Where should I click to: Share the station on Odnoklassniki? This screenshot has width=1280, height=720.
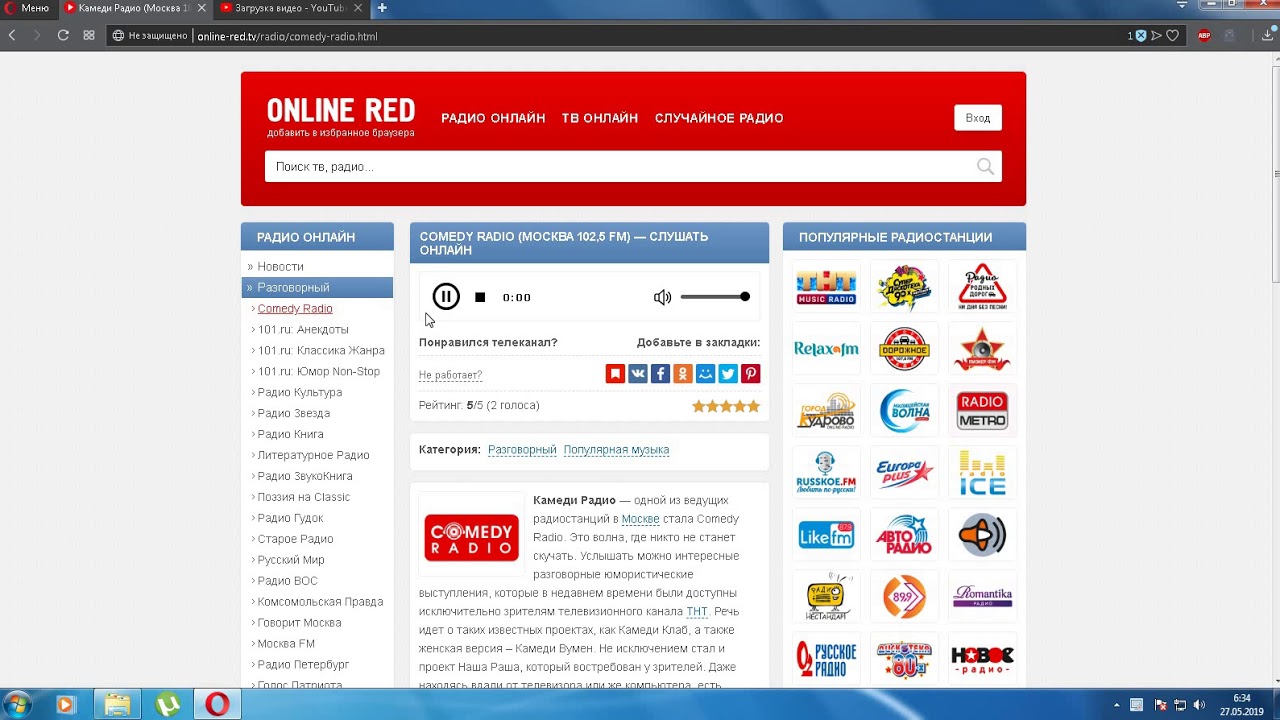pyautogui.click(x=683, y=374)
